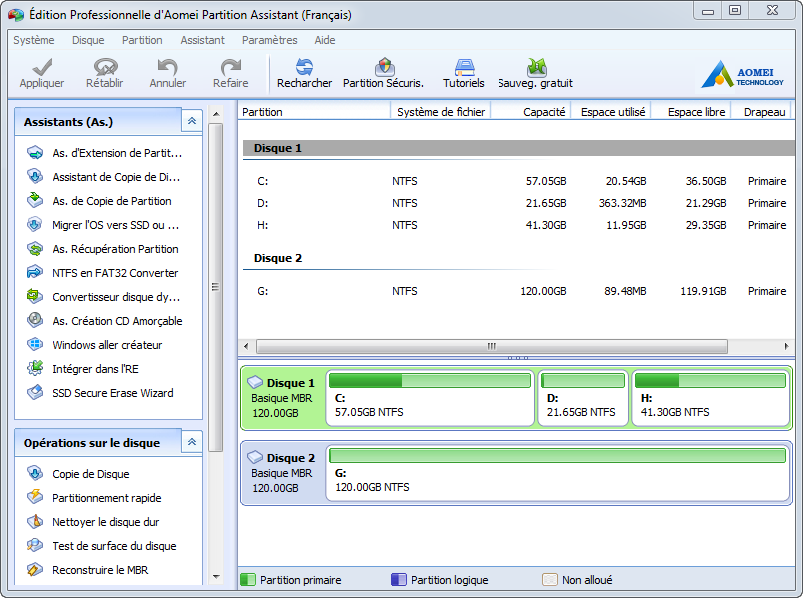This screenshot has width=803, height=598.
Task: Open the Paramètres menu
Action: pos(269,41)
